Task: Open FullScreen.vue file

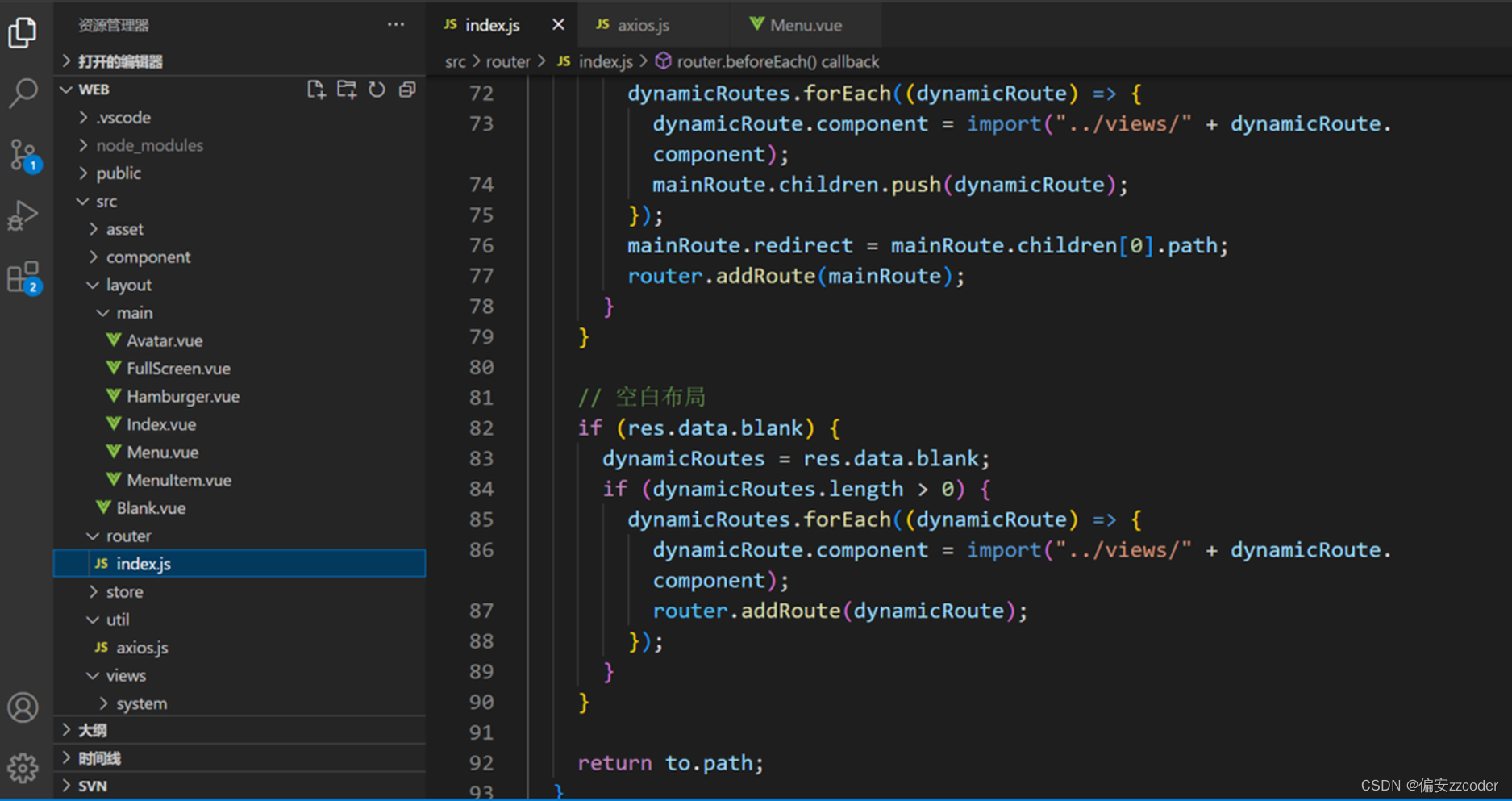Action: point(240,369)
